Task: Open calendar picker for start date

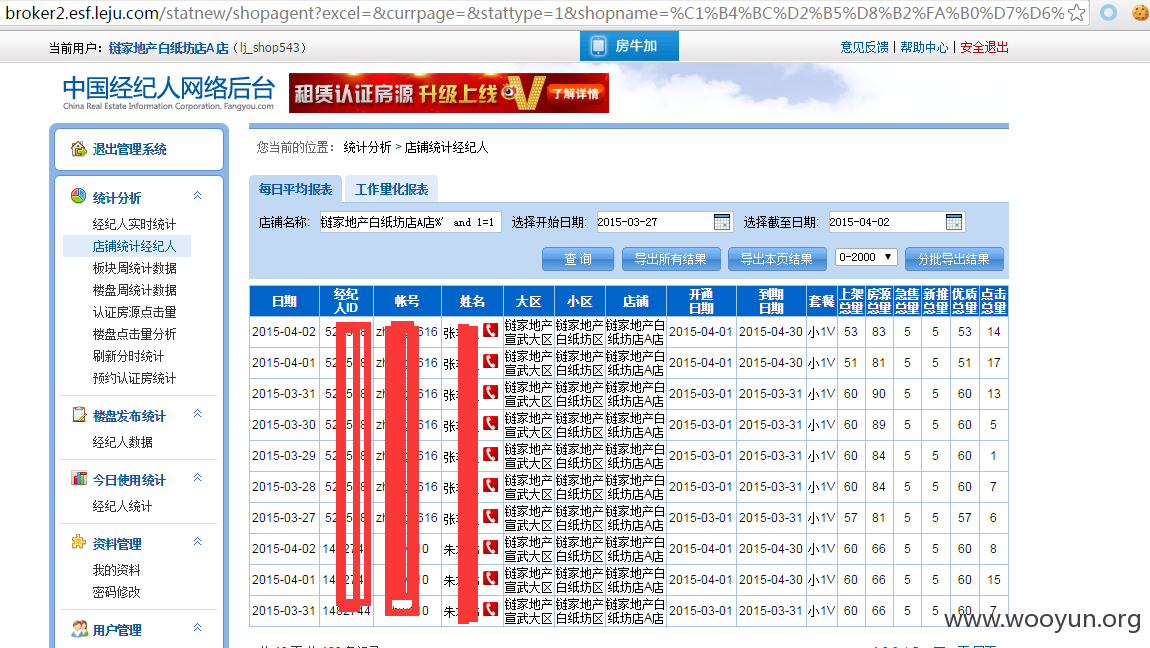Action: [722, 222]
